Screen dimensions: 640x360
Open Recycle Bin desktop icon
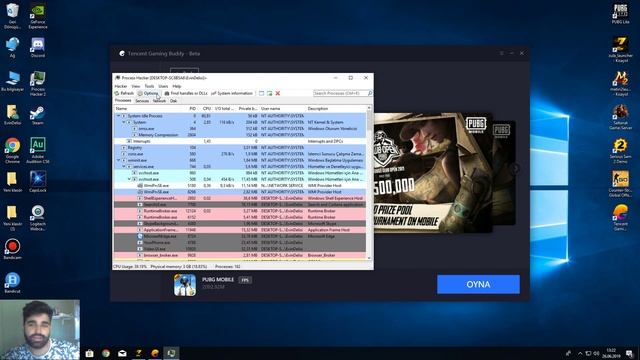pyautogui.click(x=12, y=16)
